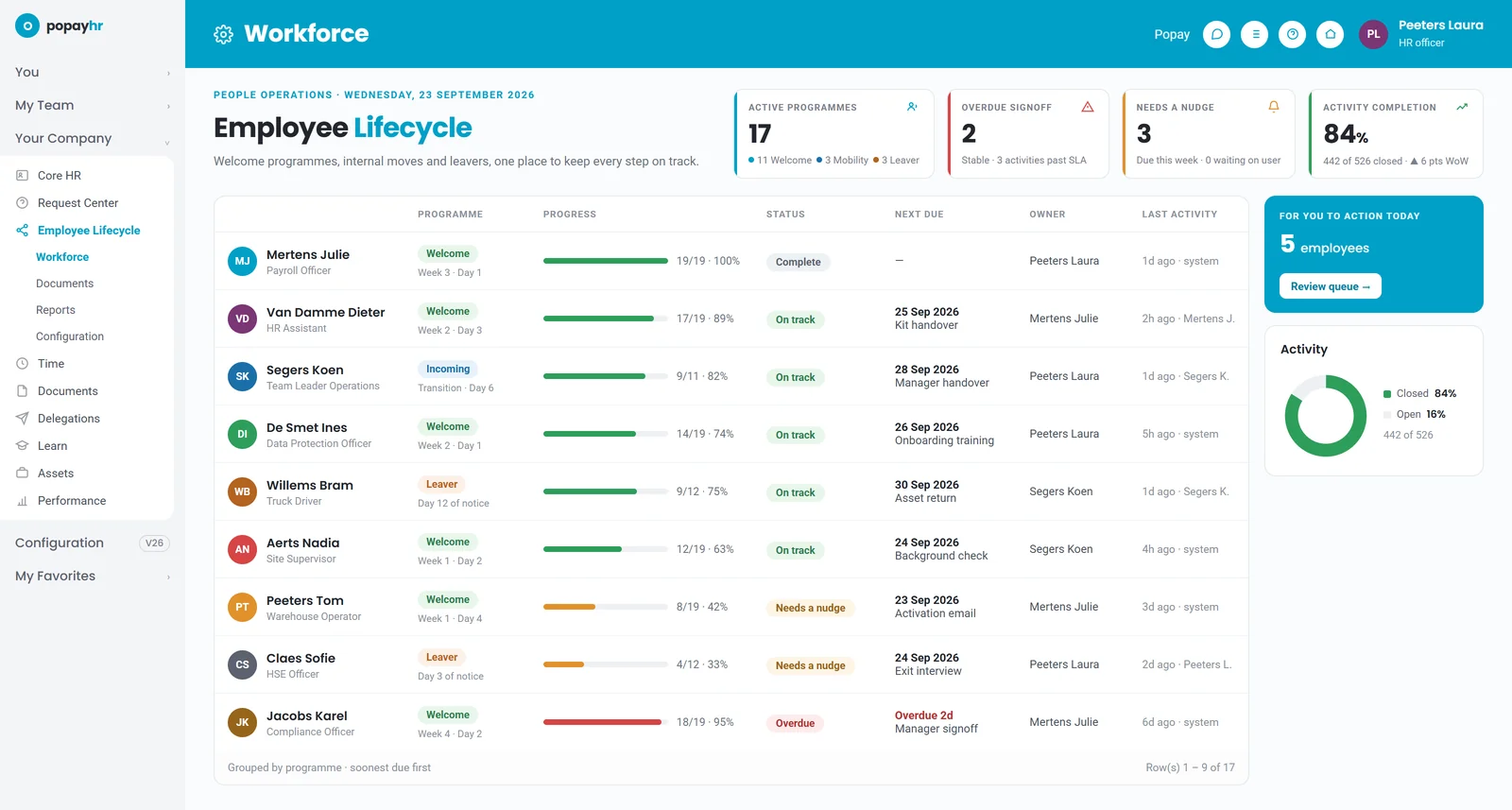Click the Core HR sidebar icon

pyautogui.click(x=23, y=176)
